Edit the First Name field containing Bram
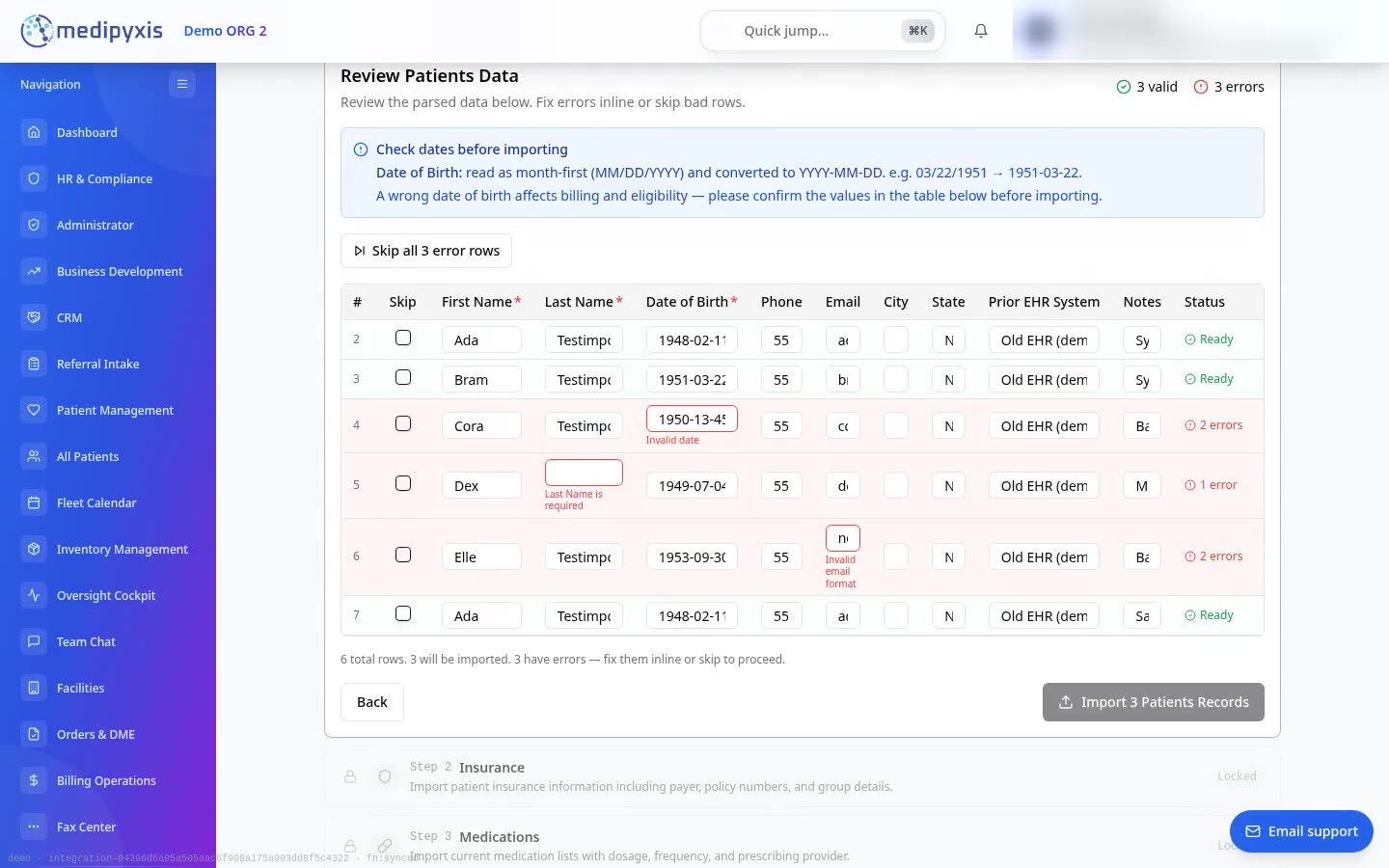The width and height of the screenshot is (1389, 868). [481, 379]
